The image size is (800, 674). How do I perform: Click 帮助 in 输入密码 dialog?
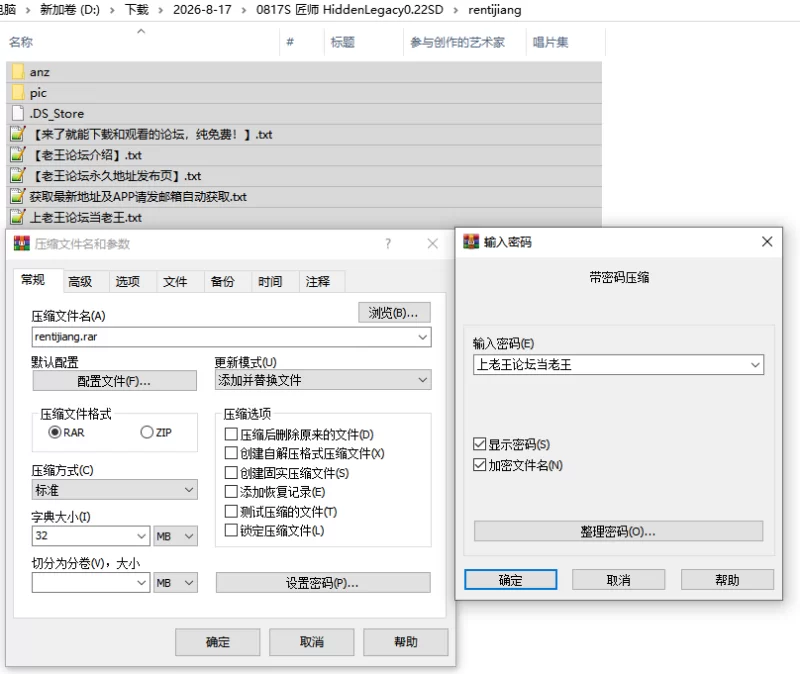tap(727, 580)
